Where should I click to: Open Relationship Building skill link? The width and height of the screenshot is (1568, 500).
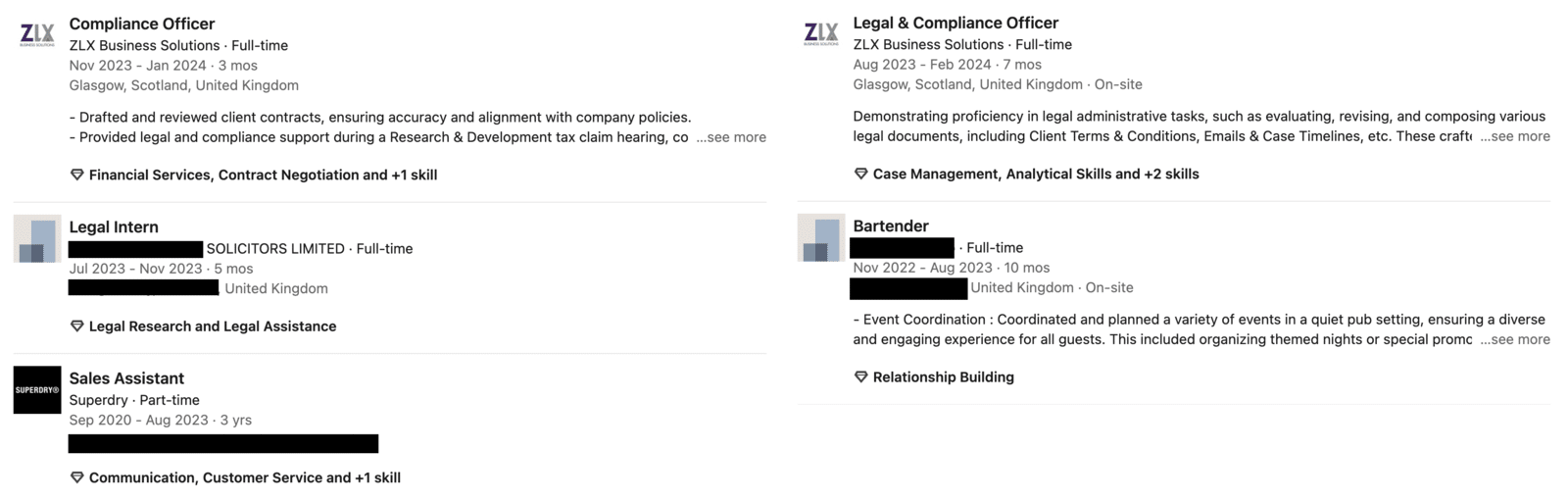pyautogui.click(x=944, y=376)
